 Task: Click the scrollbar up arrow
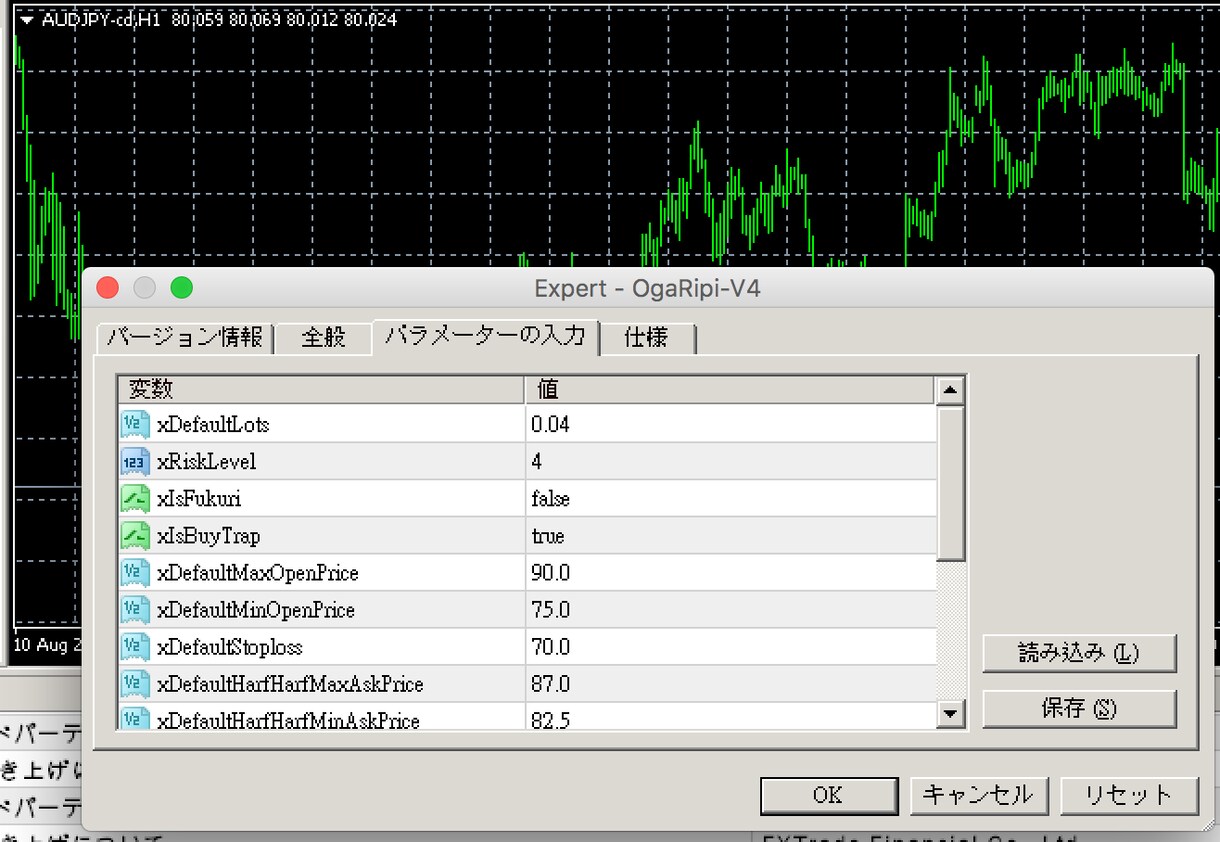950,390
